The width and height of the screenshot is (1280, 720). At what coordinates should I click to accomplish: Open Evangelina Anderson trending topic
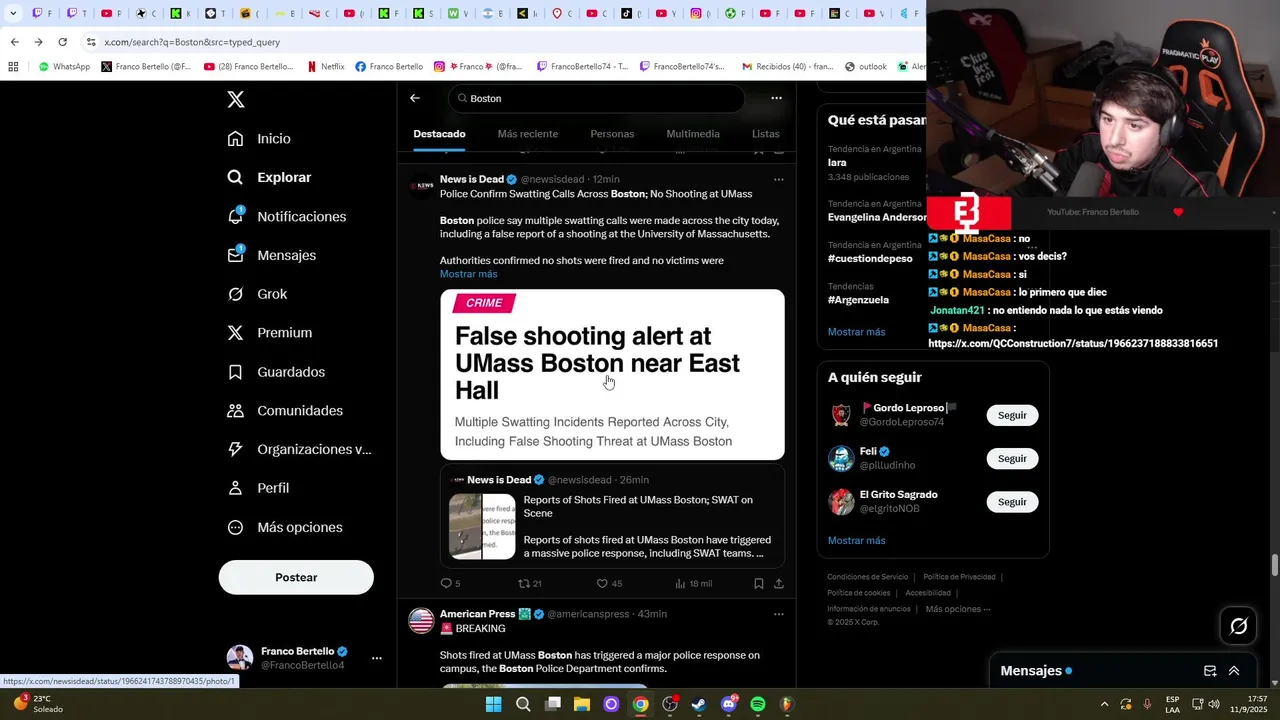click(877, 217)
